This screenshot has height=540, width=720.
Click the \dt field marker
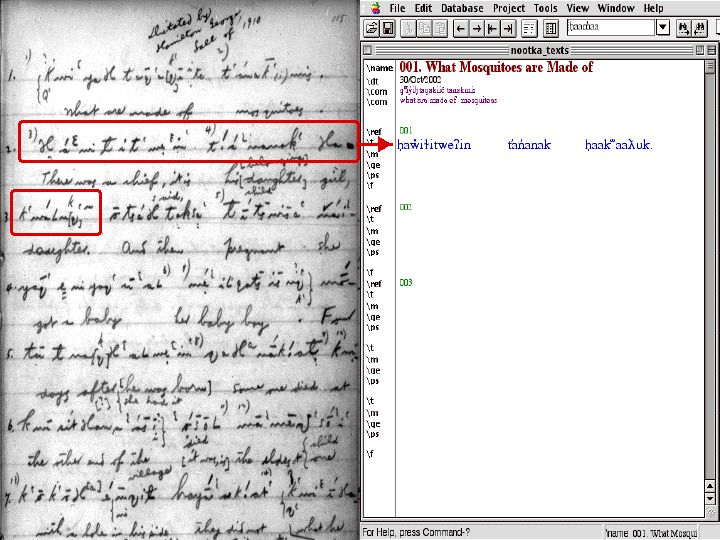pyautogui.click(x=372, y=81)
